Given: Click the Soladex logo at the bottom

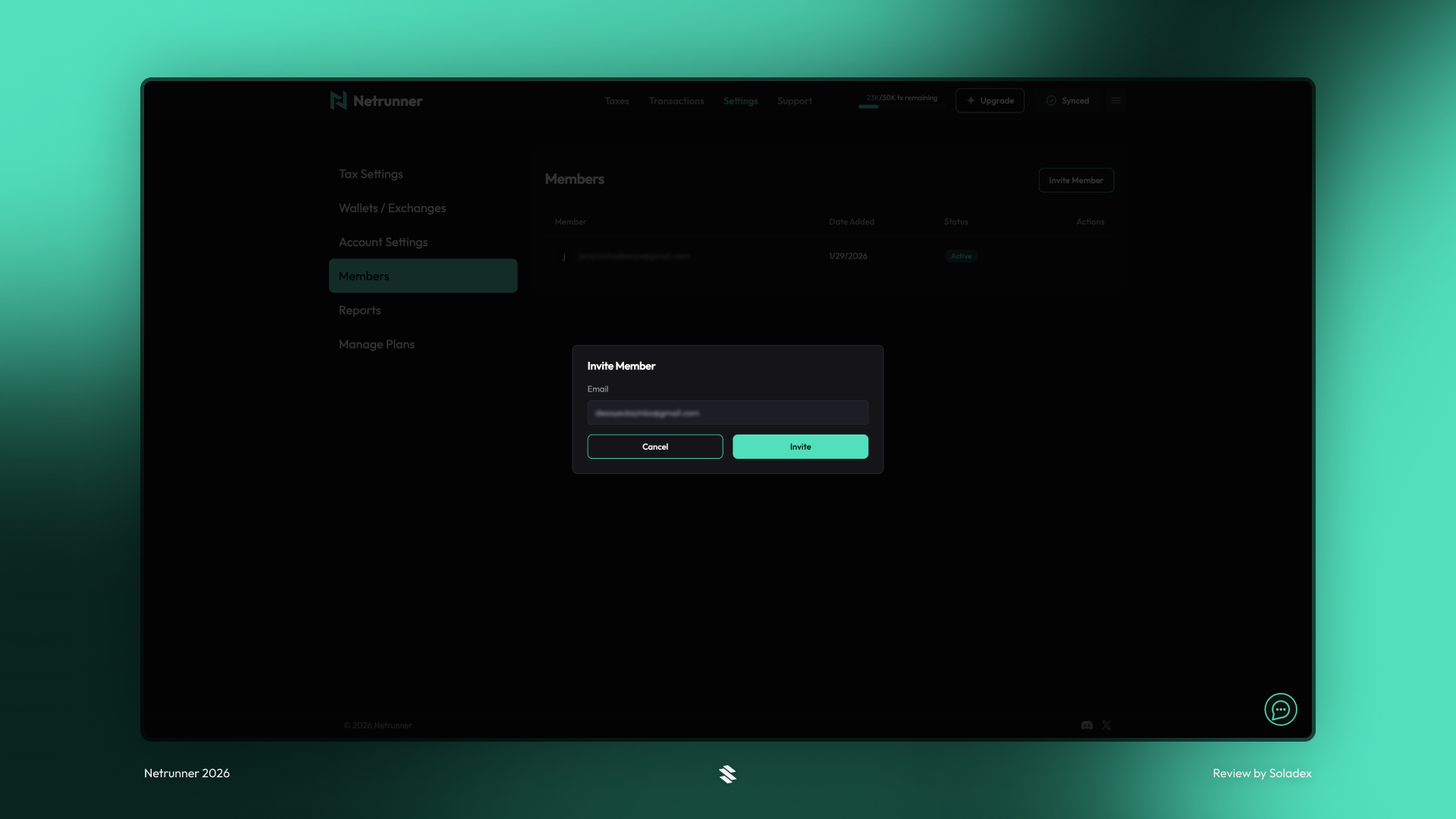Looking at the screenshot, I should coord(727,774).
